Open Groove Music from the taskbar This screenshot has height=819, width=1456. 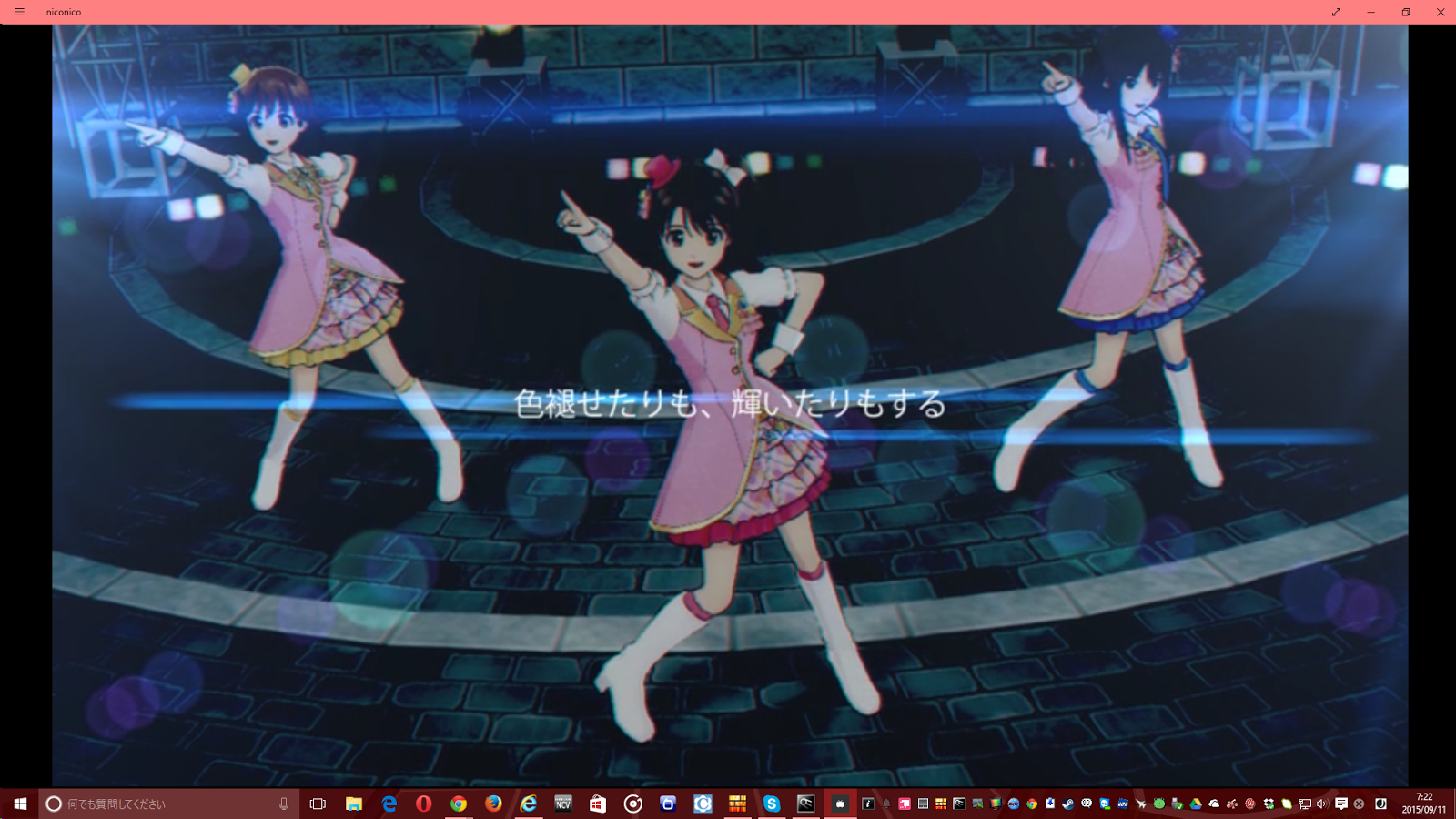633,804
